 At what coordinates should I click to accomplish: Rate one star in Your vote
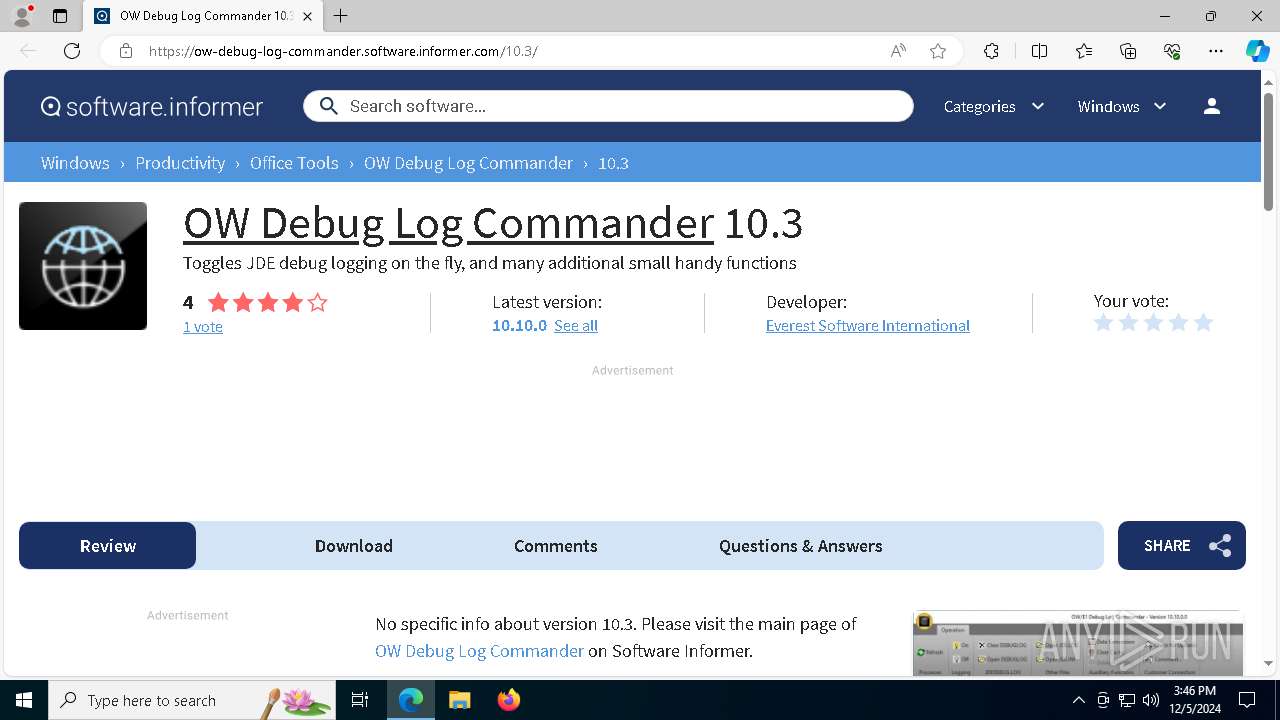pos(1103,322)
